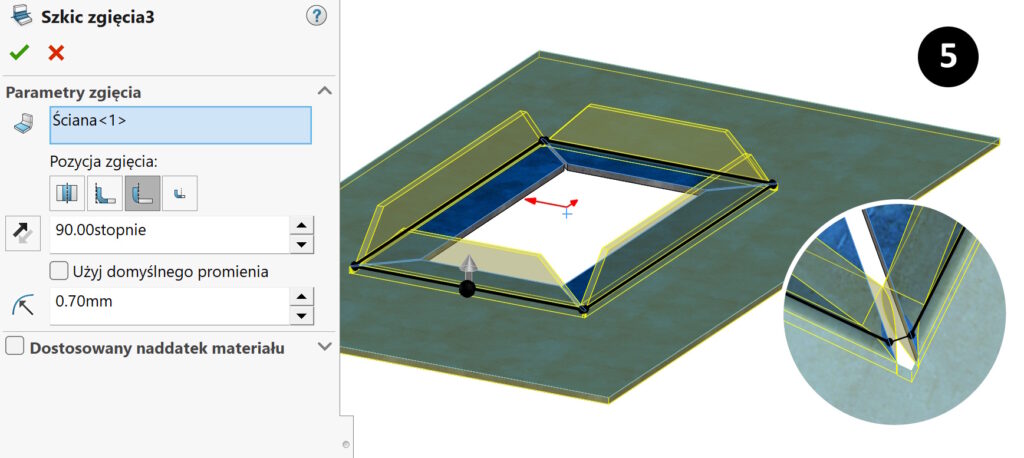Viewport: 1024px width, 458px height.
Task: Open help for Szkic zgięcia3
Action: pos(316,15)
